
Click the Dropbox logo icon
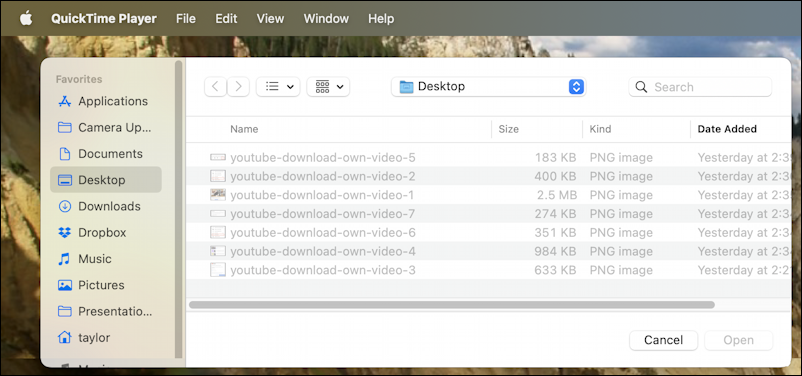point(64,233)
